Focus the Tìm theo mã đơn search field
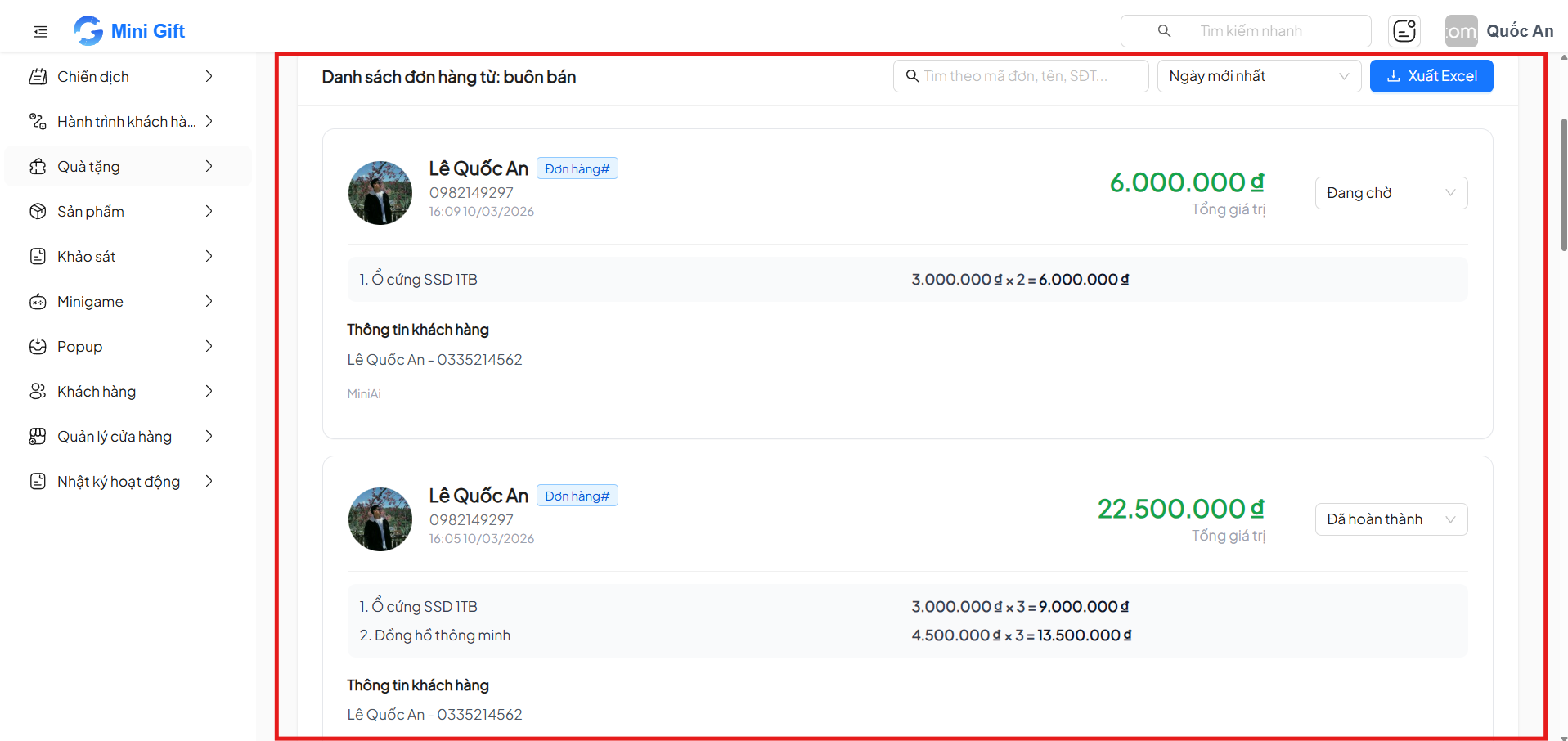Screen dimensions: 1568x741 click(x=1021, y=76)
